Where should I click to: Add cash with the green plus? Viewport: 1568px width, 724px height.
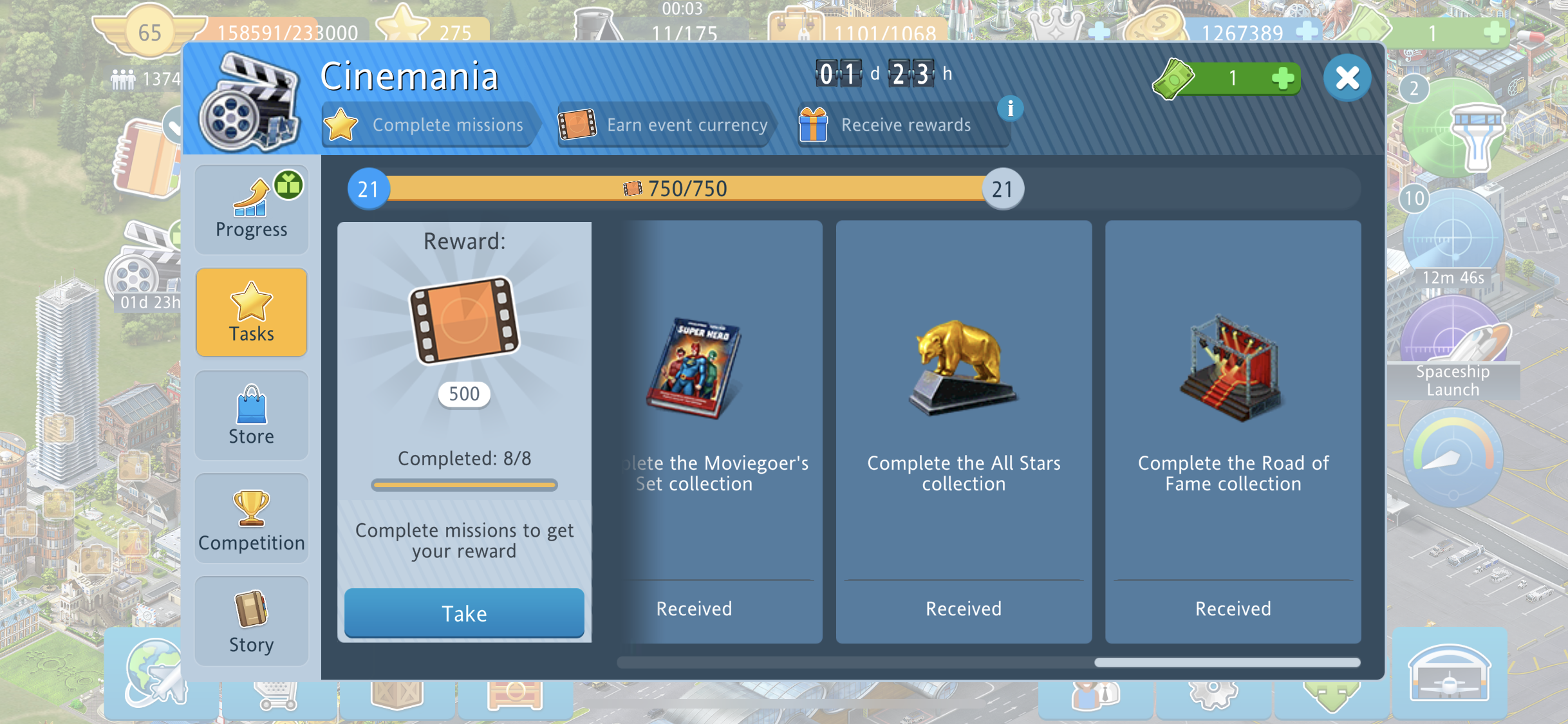click(1282, 79)
